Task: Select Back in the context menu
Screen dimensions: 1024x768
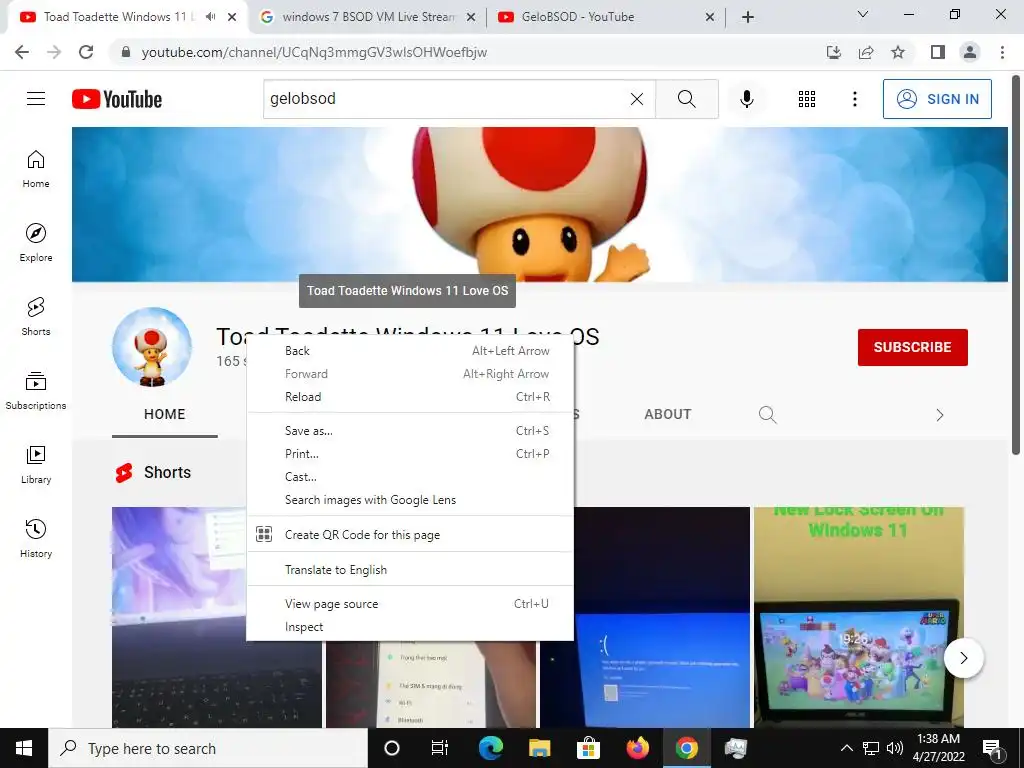Action: point(410,351)
